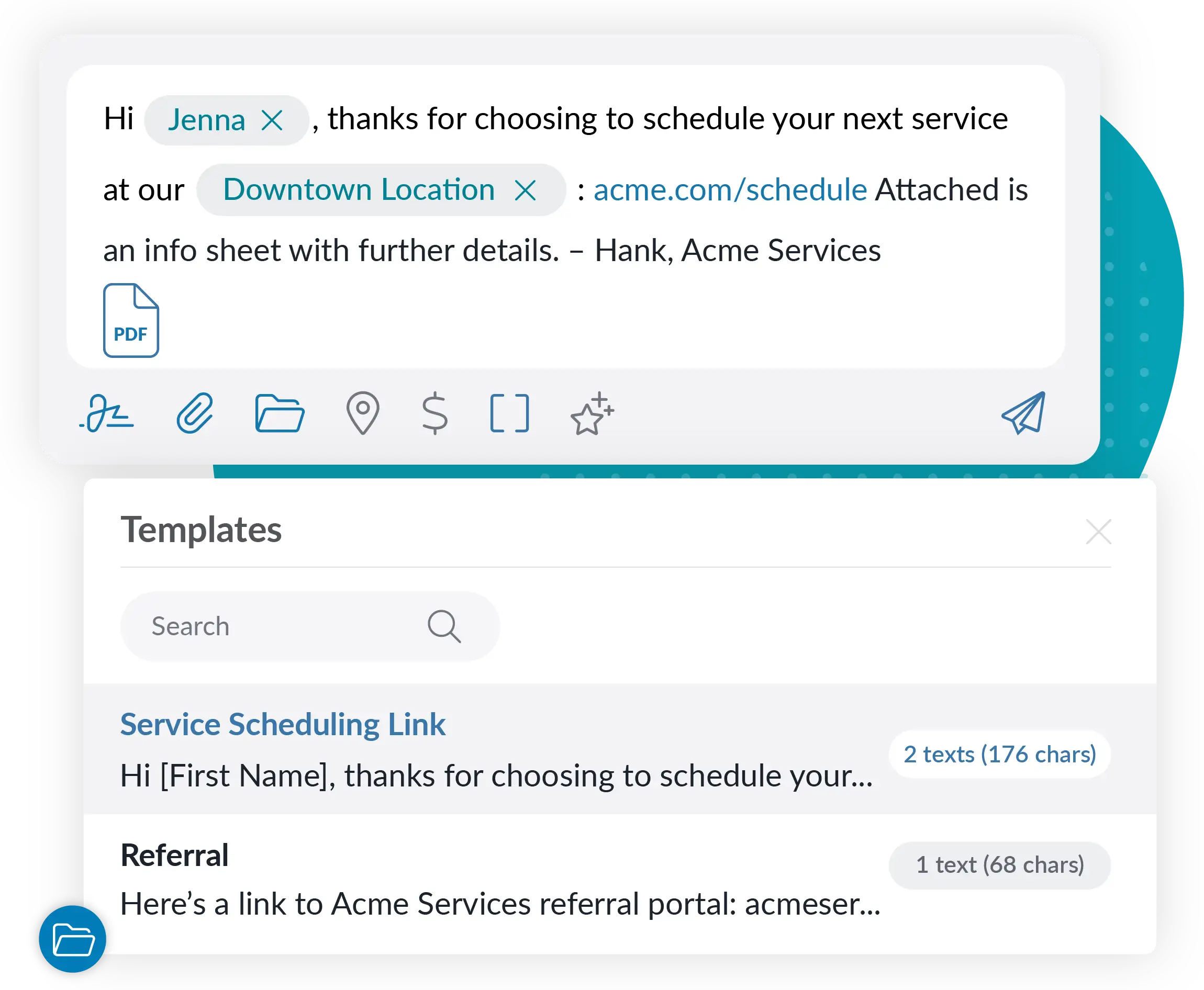Close the Templates panel
Screen dimensions: 1204x990
point(1100,530)
